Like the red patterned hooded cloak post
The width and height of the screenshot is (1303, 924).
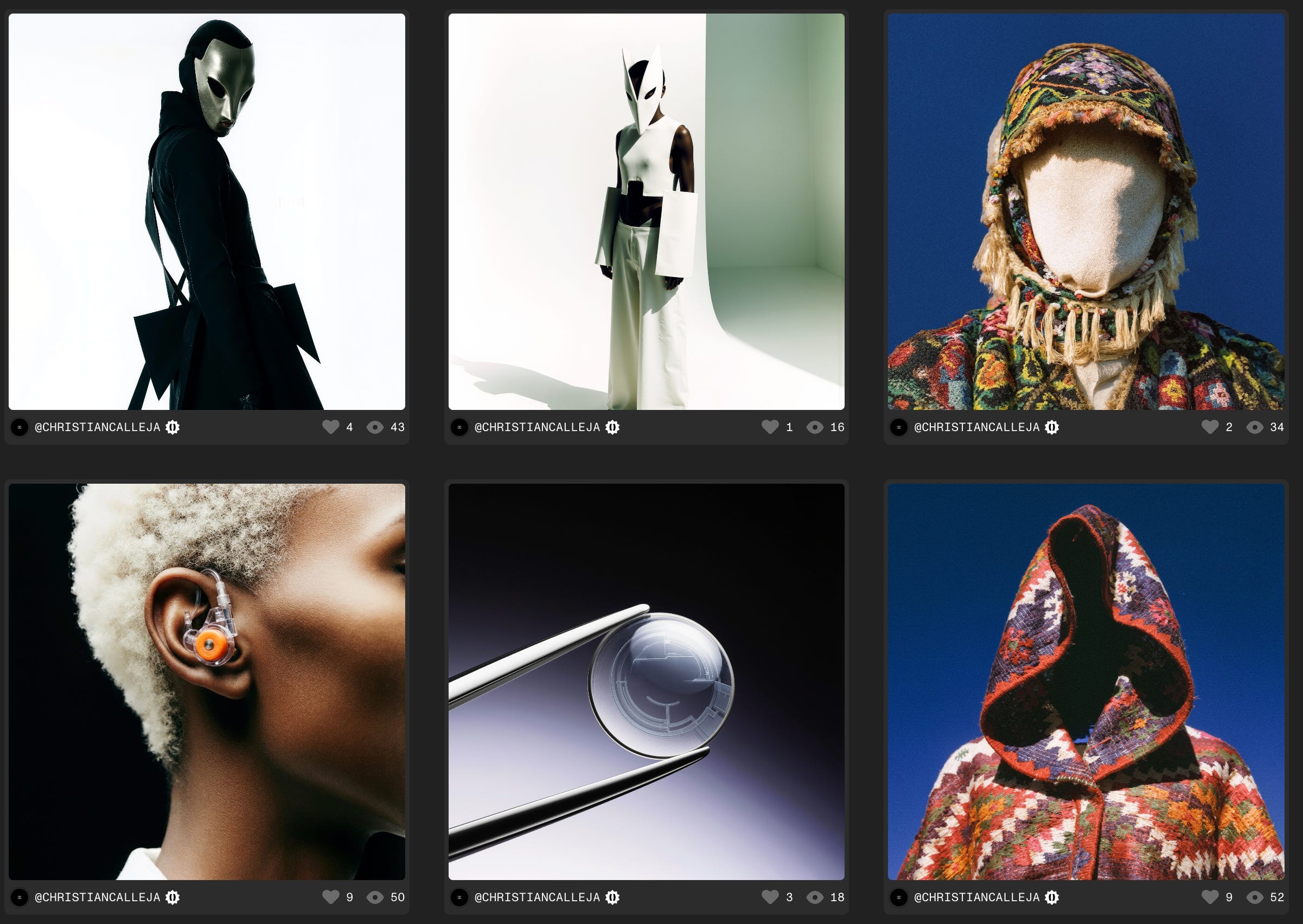coord(1210,897)
